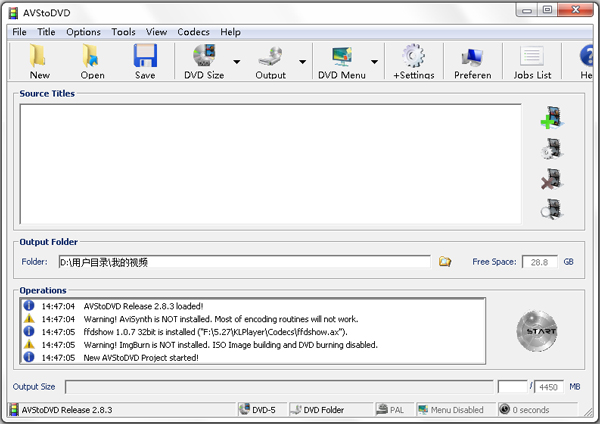Click the silver START button
The height and width of the screenshot is (424, 600).
[537, 331]
